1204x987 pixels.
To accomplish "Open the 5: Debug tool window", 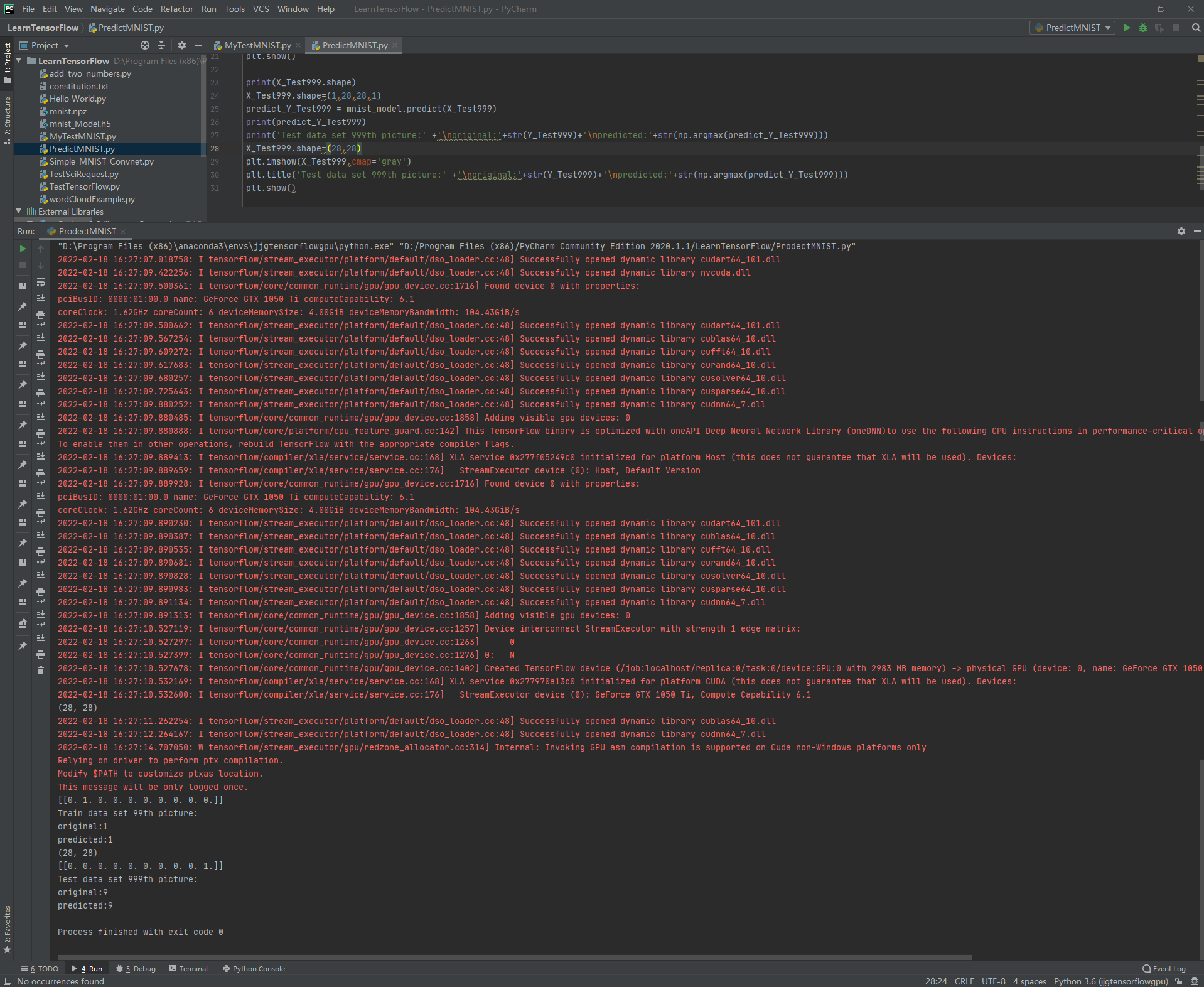I will click(136, 969).
